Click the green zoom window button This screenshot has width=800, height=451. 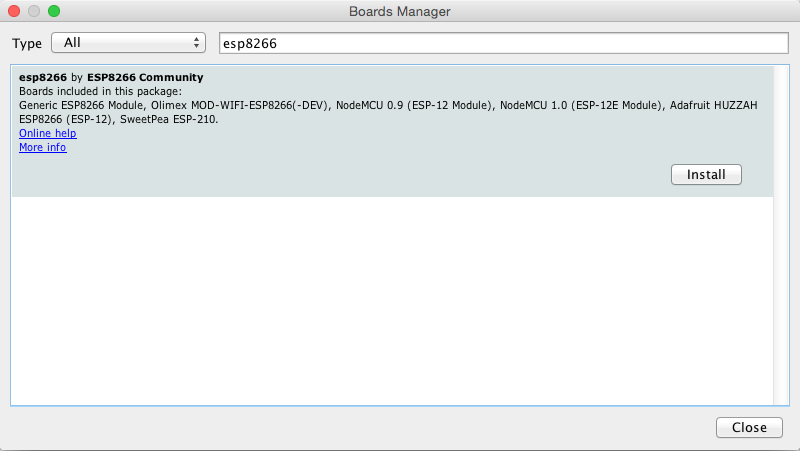pyautogui.click(x=54, y=11)
